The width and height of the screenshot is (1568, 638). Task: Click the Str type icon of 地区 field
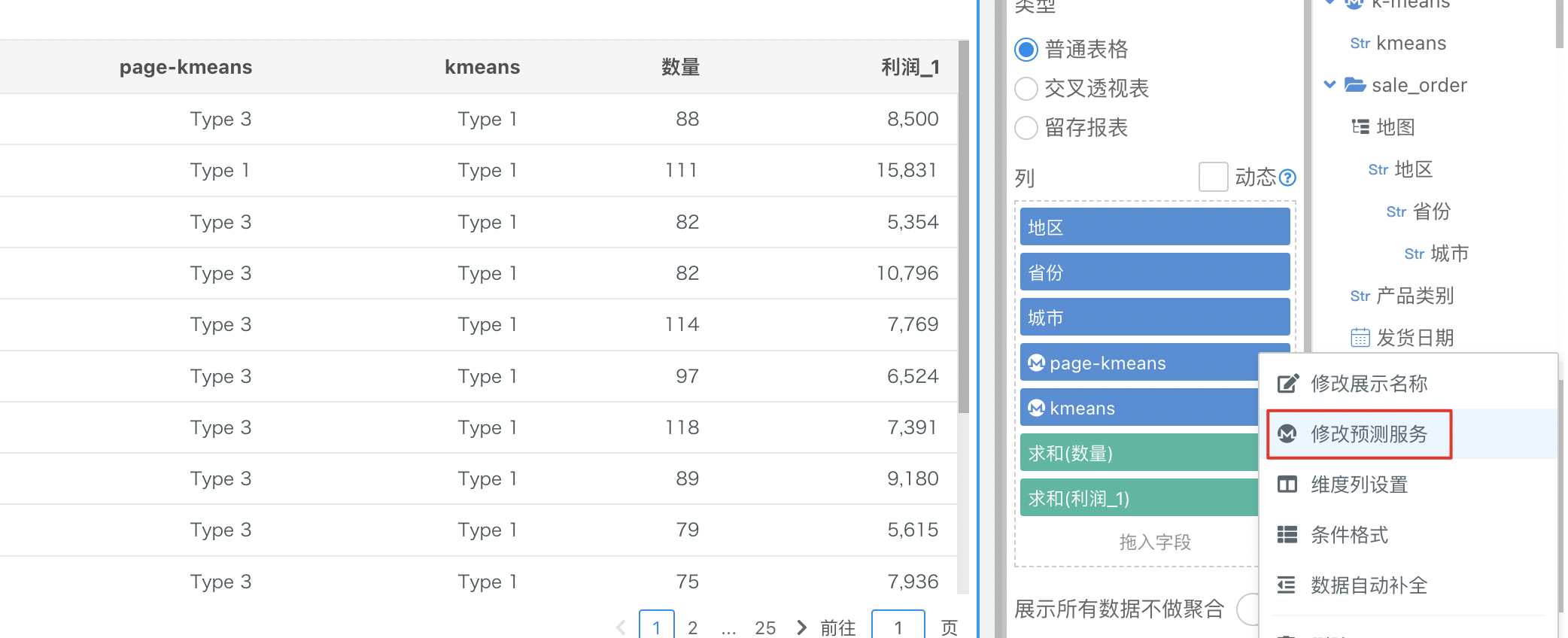[x=1378, y=170]
